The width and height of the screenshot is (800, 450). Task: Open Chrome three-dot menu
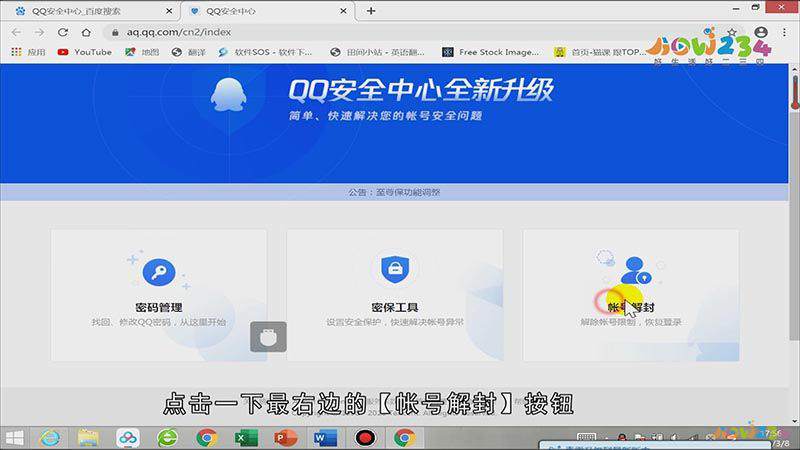pyautogui.click(x=784, y=32)
